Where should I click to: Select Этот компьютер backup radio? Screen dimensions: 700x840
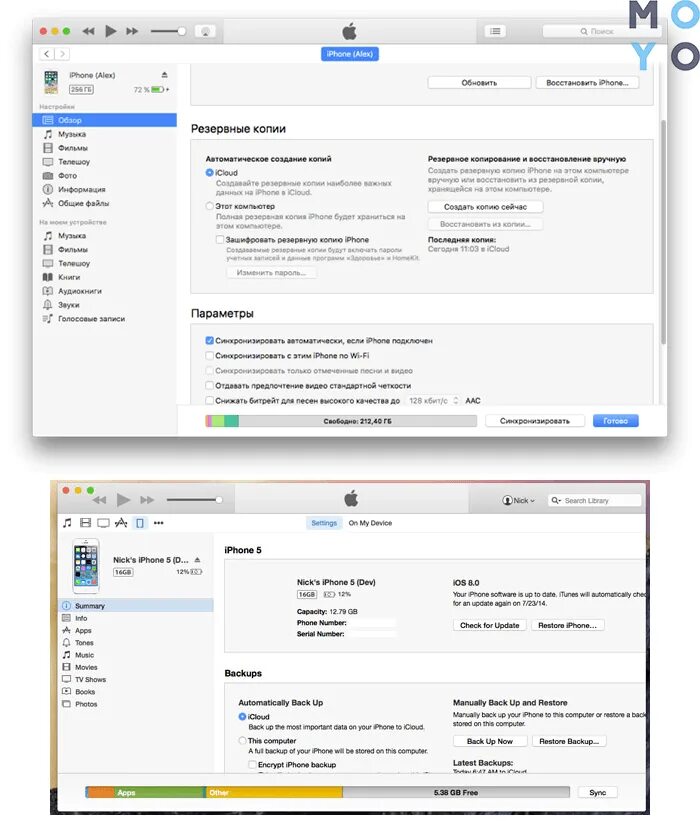pos(209,206)
